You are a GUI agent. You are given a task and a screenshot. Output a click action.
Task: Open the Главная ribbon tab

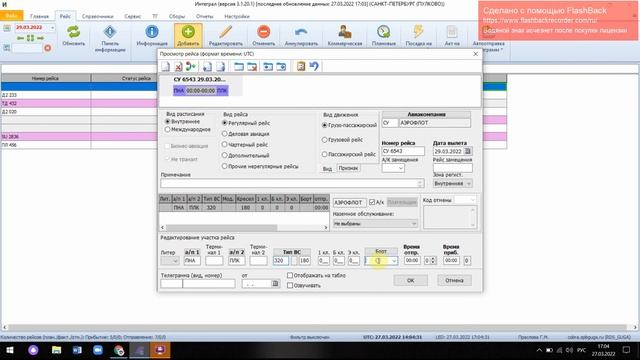pos(40,16)
